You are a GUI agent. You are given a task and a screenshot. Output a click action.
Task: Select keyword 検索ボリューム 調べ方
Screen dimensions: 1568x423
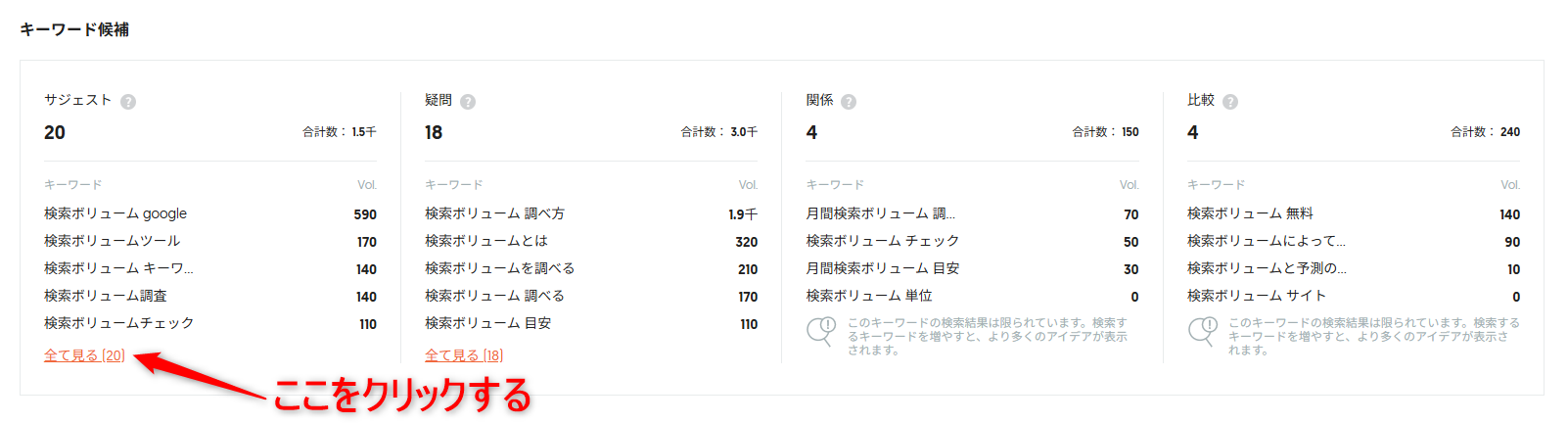[x=494, y=213]
